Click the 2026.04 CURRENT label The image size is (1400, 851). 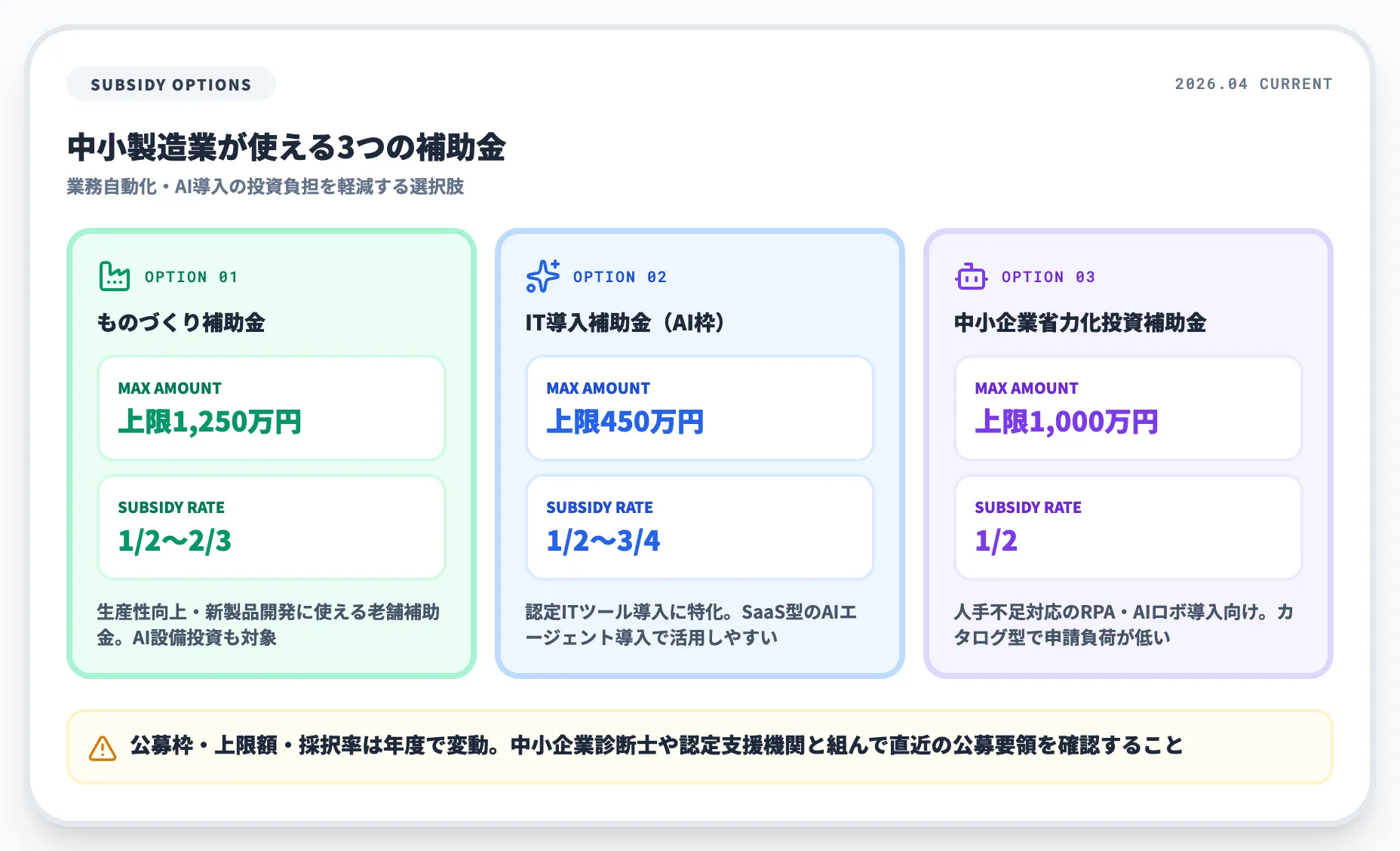(1252, 84)
